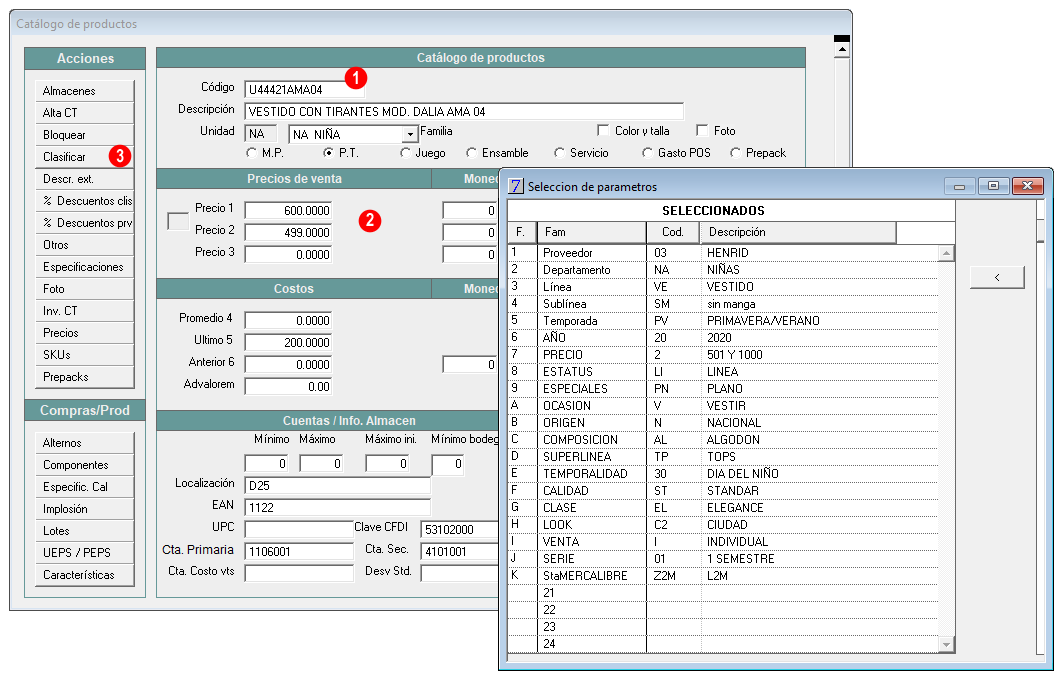Viewport: 1063px width, 679px height.
Task: Select the Juego radio option
Action: 405,153
